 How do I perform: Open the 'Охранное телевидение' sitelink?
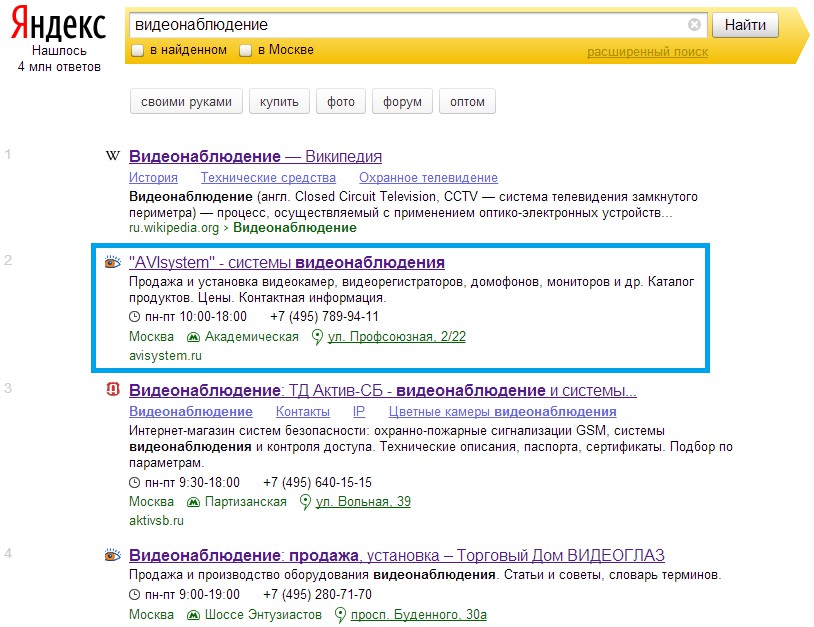[x=428, y=178]
